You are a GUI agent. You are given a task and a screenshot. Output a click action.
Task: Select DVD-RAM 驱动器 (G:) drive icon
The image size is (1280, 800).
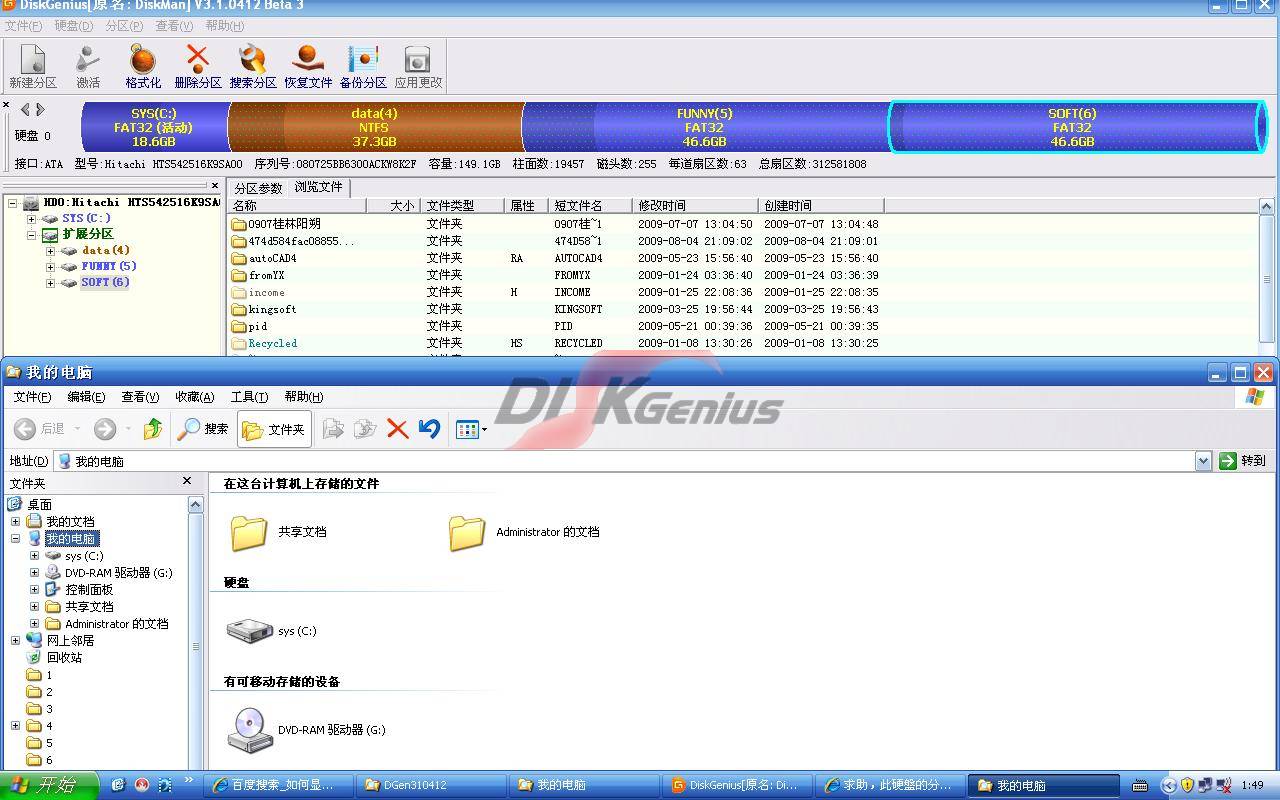[x=249, y=730]
